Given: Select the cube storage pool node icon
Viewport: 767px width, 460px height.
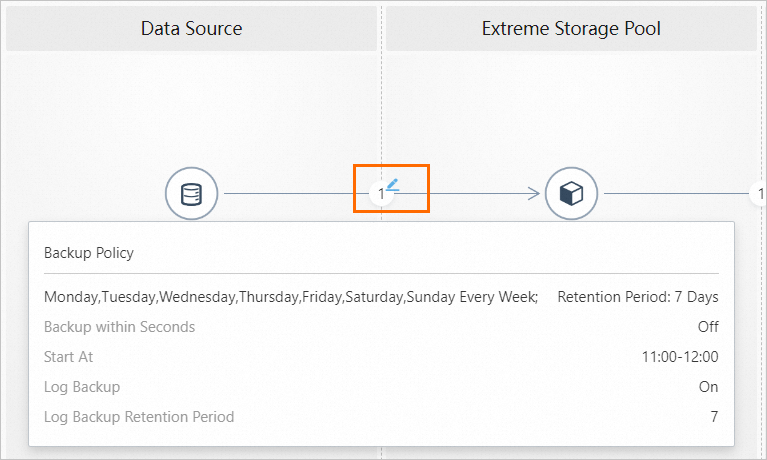Looking at the screenshot, I should [571, 194].
